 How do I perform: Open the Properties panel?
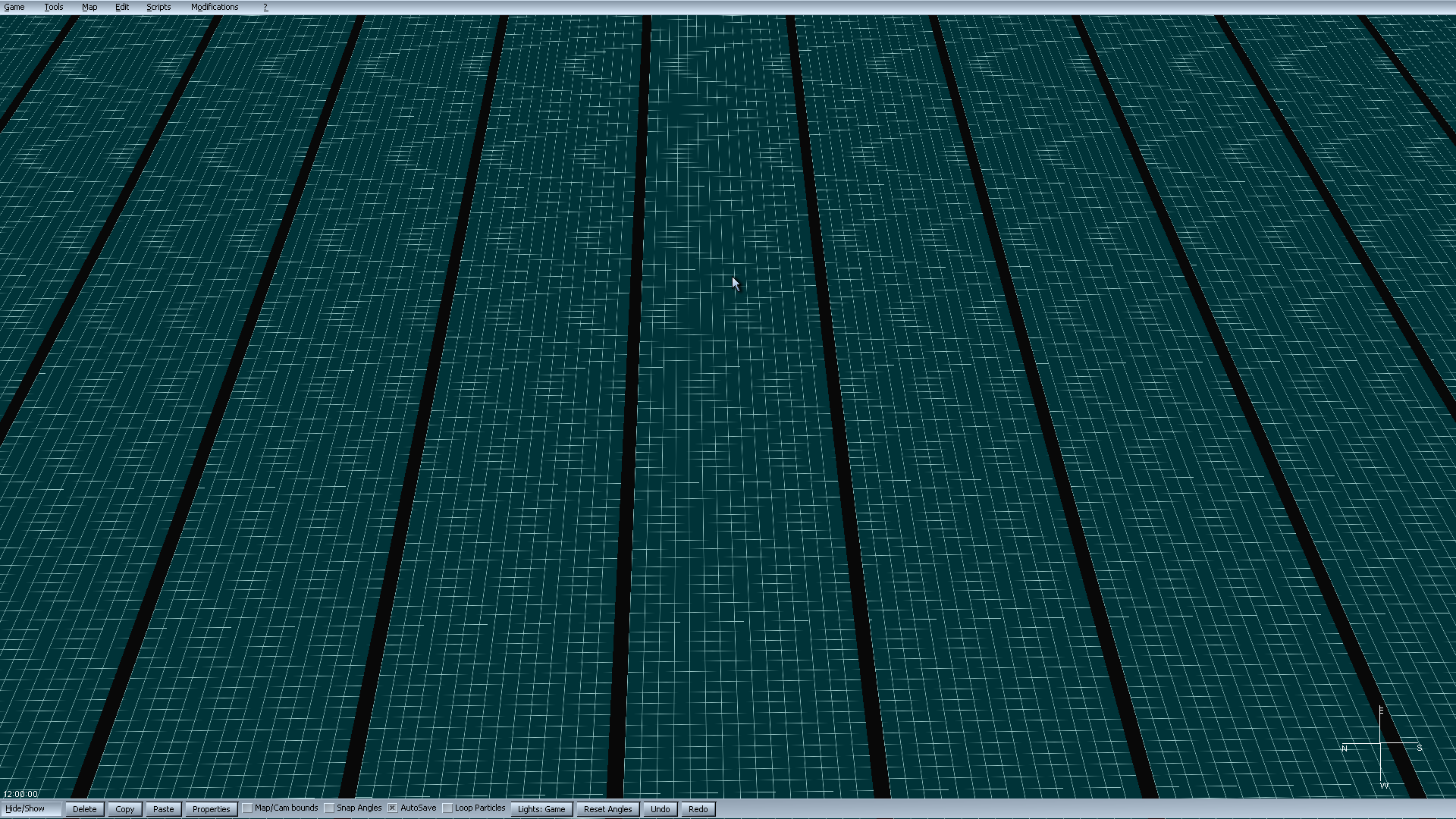[211, 809]
